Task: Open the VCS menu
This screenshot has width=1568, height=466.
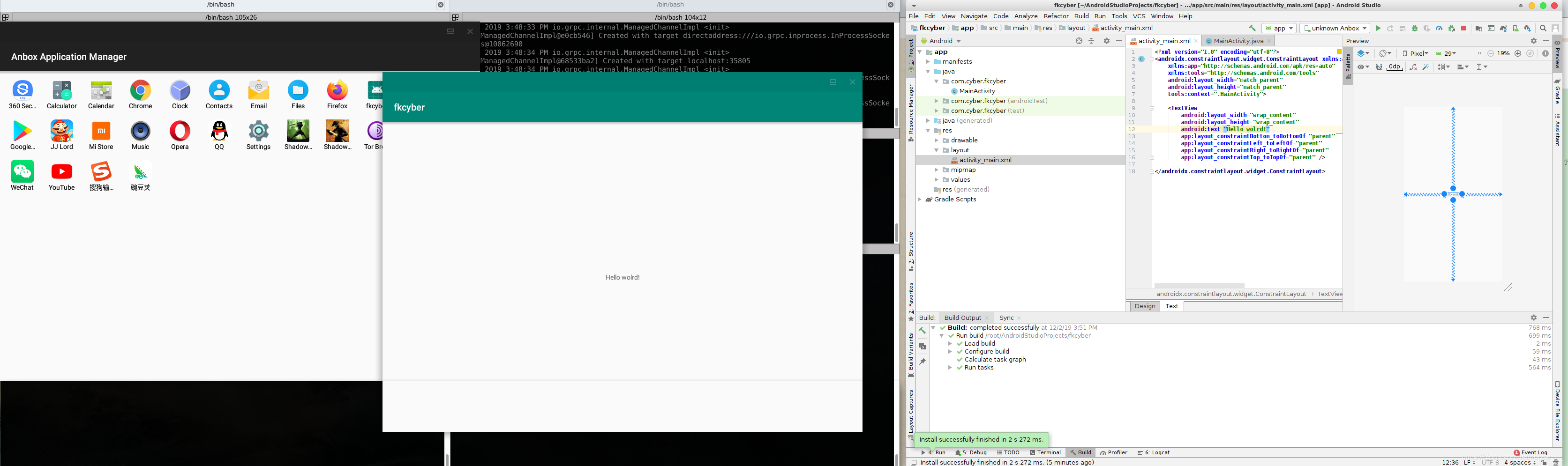Action: click(1139, 16)
